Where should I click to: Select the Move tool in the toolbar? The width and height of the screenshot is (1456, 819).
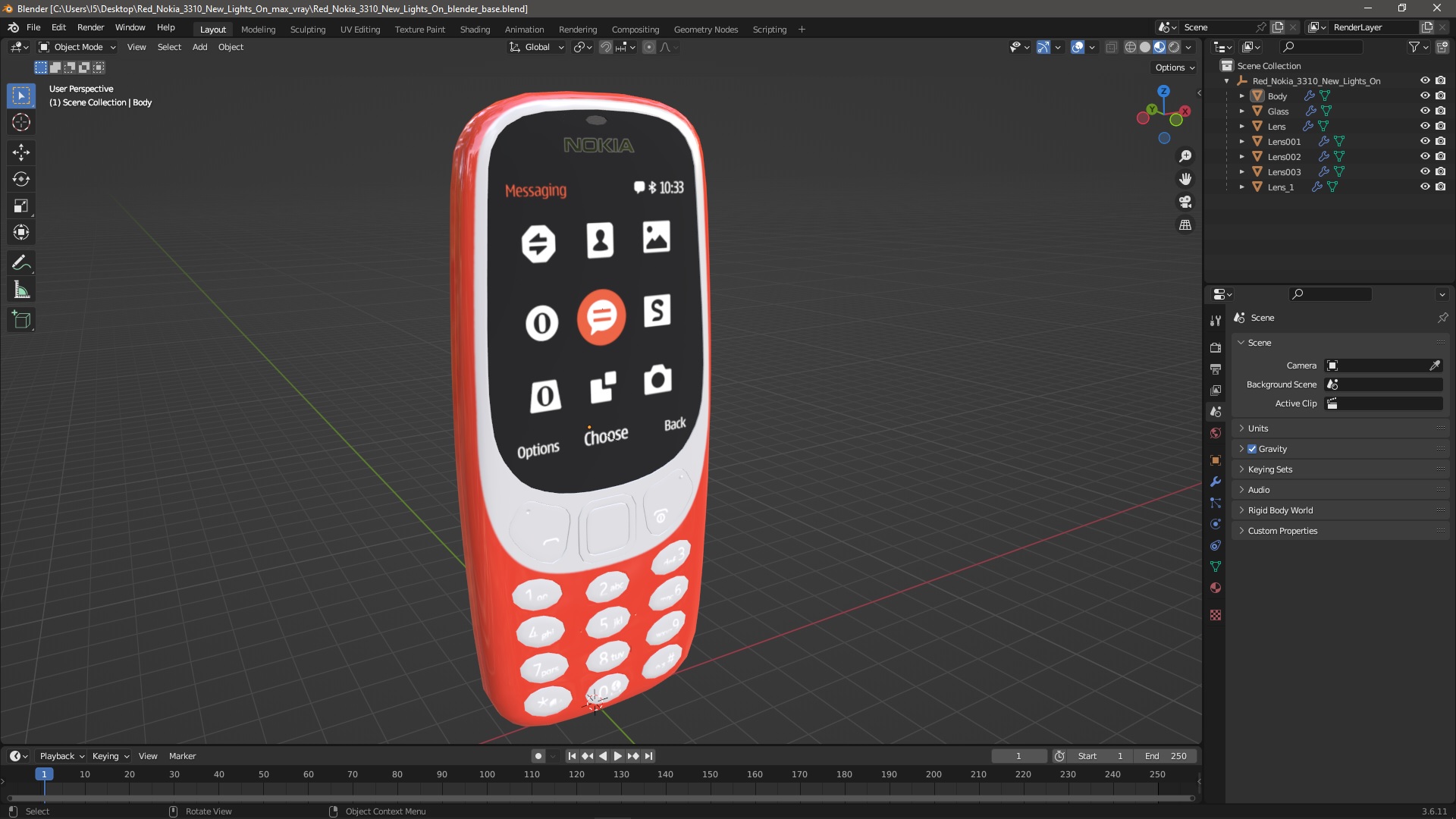point(21,152)
